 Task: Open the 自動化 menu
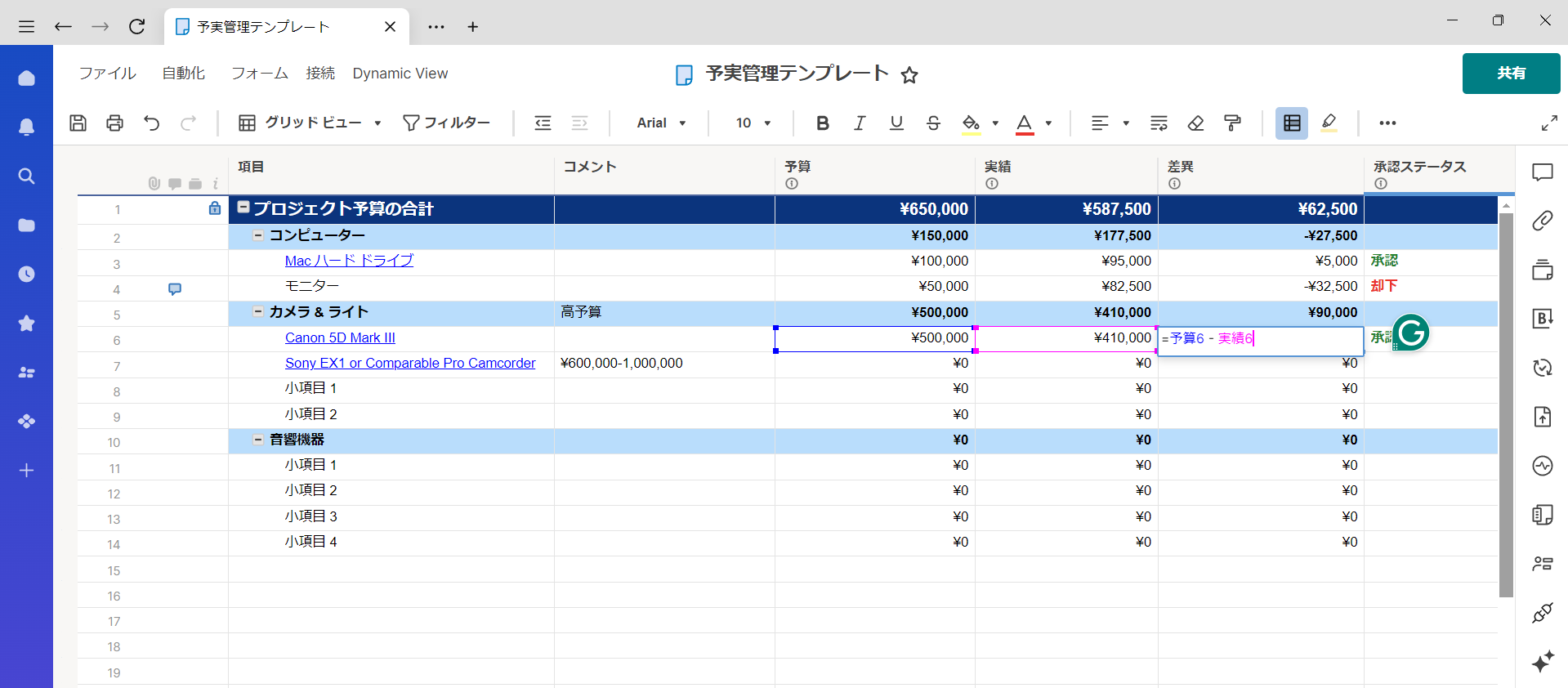[183, 73]
